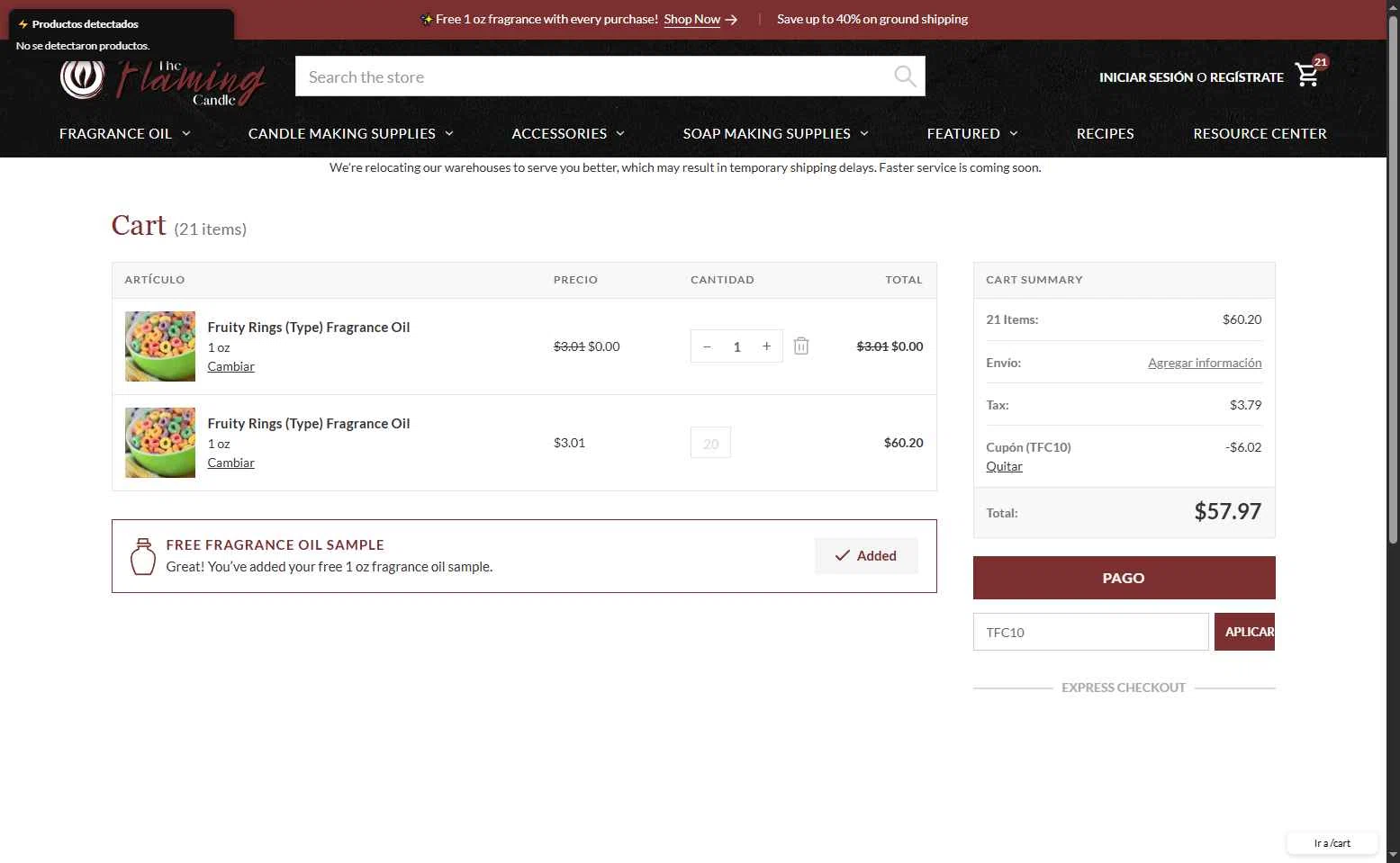Open the first Fruity Rings product thumbnail
Viewport: 1400px width, 863px height.
click(x=160, y=346)
